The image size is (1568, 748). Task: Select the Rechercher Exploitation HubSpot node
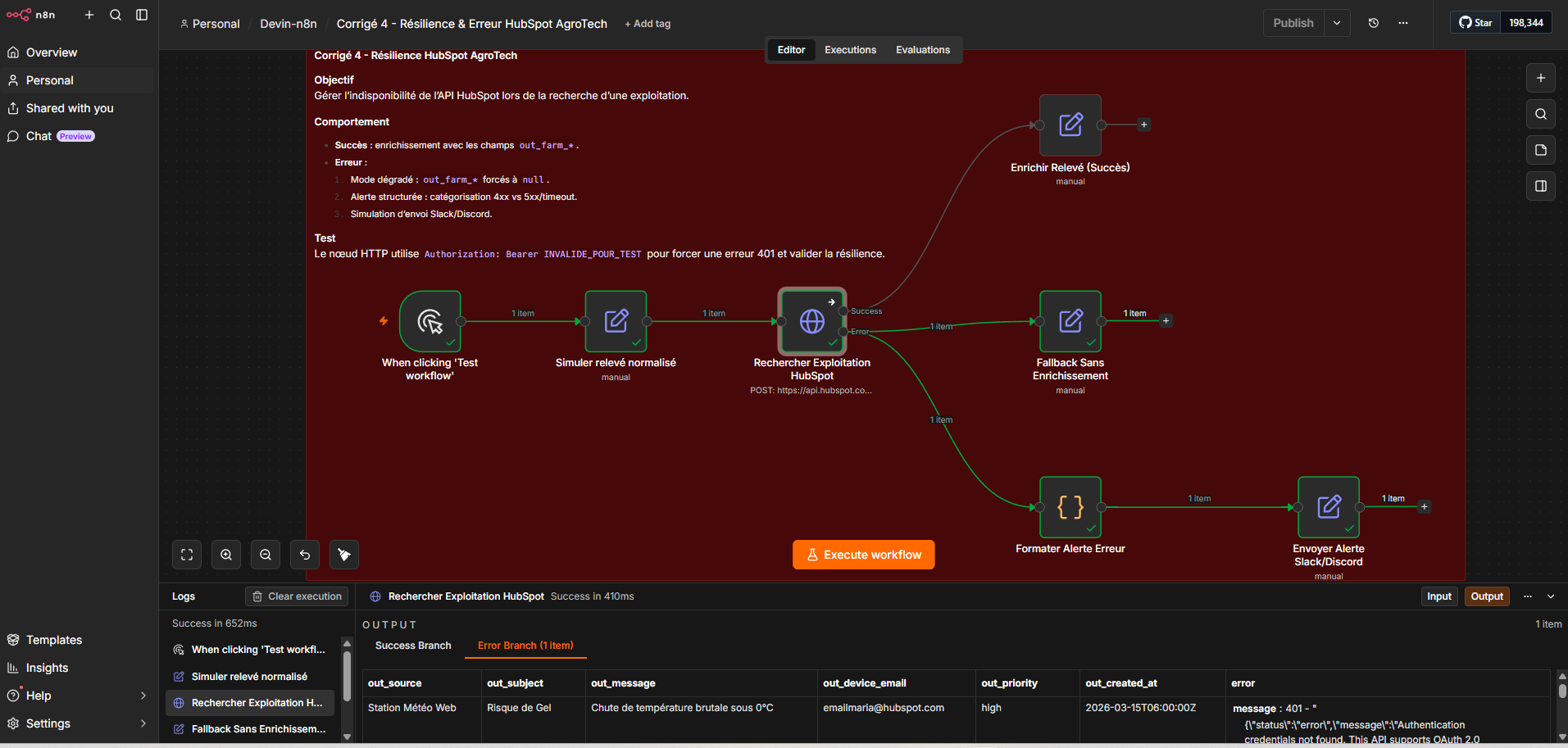pyautogui.click(x=812, y=321)
